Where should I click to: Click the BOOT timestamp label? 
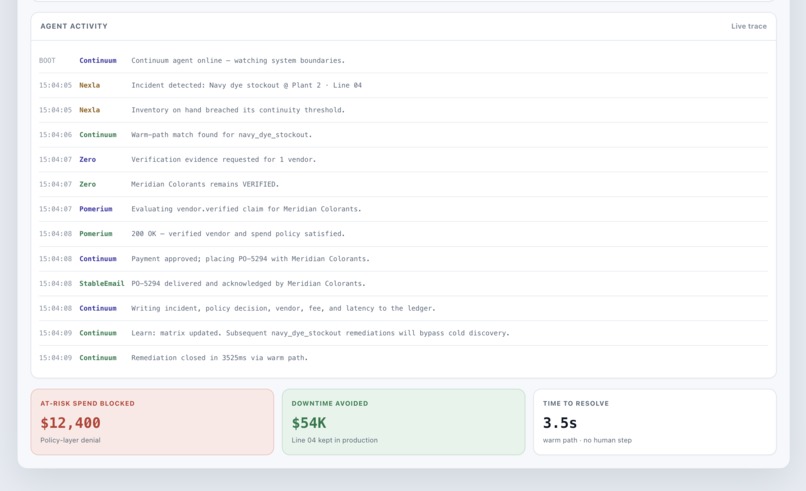click(x=47, y=61)
